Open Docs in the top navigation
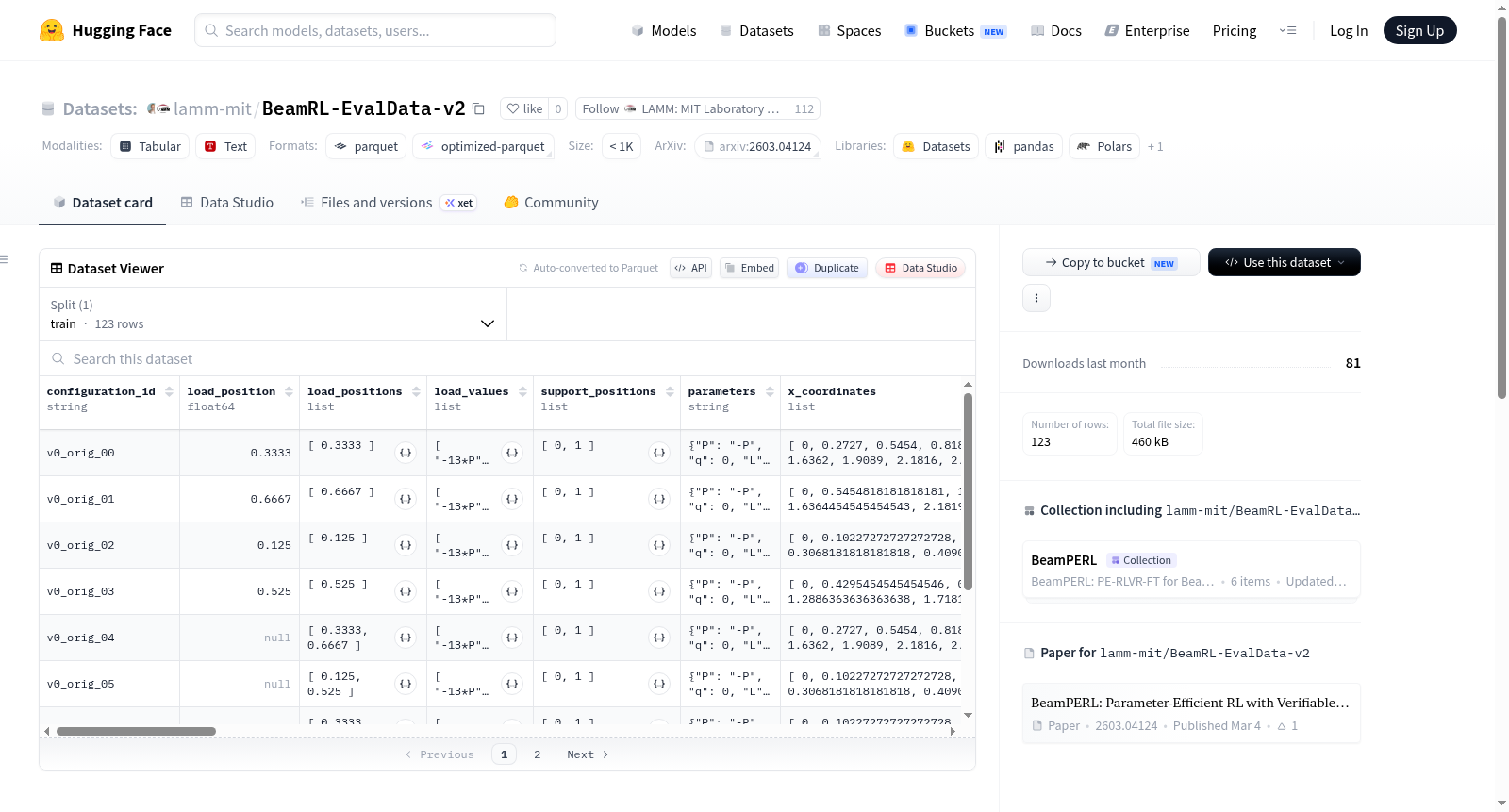 [x=1056, y=30]
